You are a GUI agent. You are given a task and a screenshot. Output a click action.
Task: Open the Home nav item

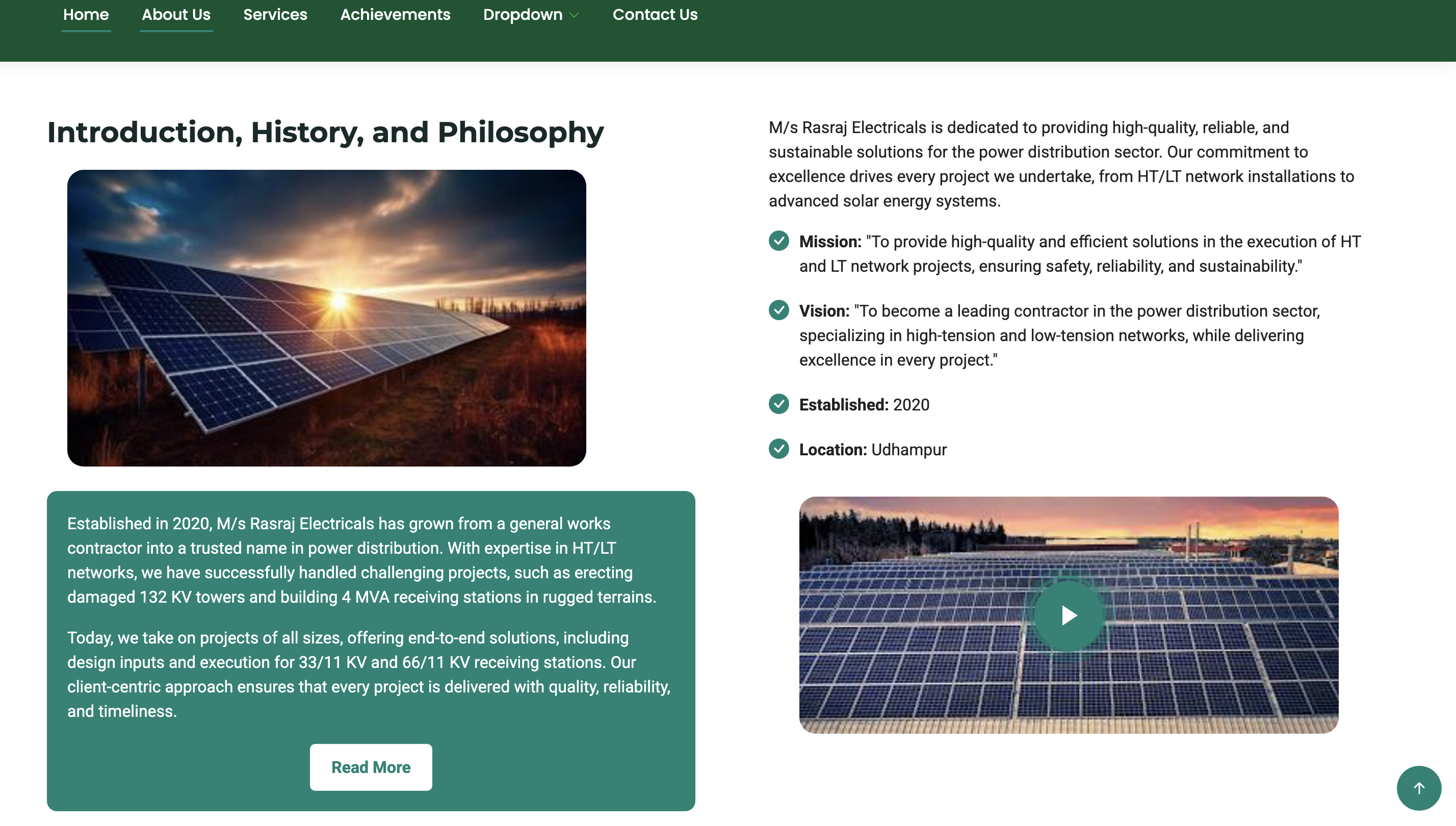tap(86, 15)
